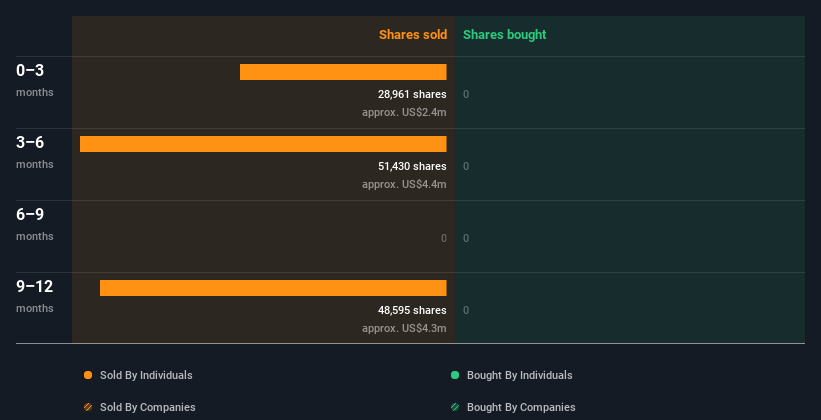Click the approx. US$4.3m text
This screenshot has height=420, width=821.
pyautogui.click(x=404, y=329)
